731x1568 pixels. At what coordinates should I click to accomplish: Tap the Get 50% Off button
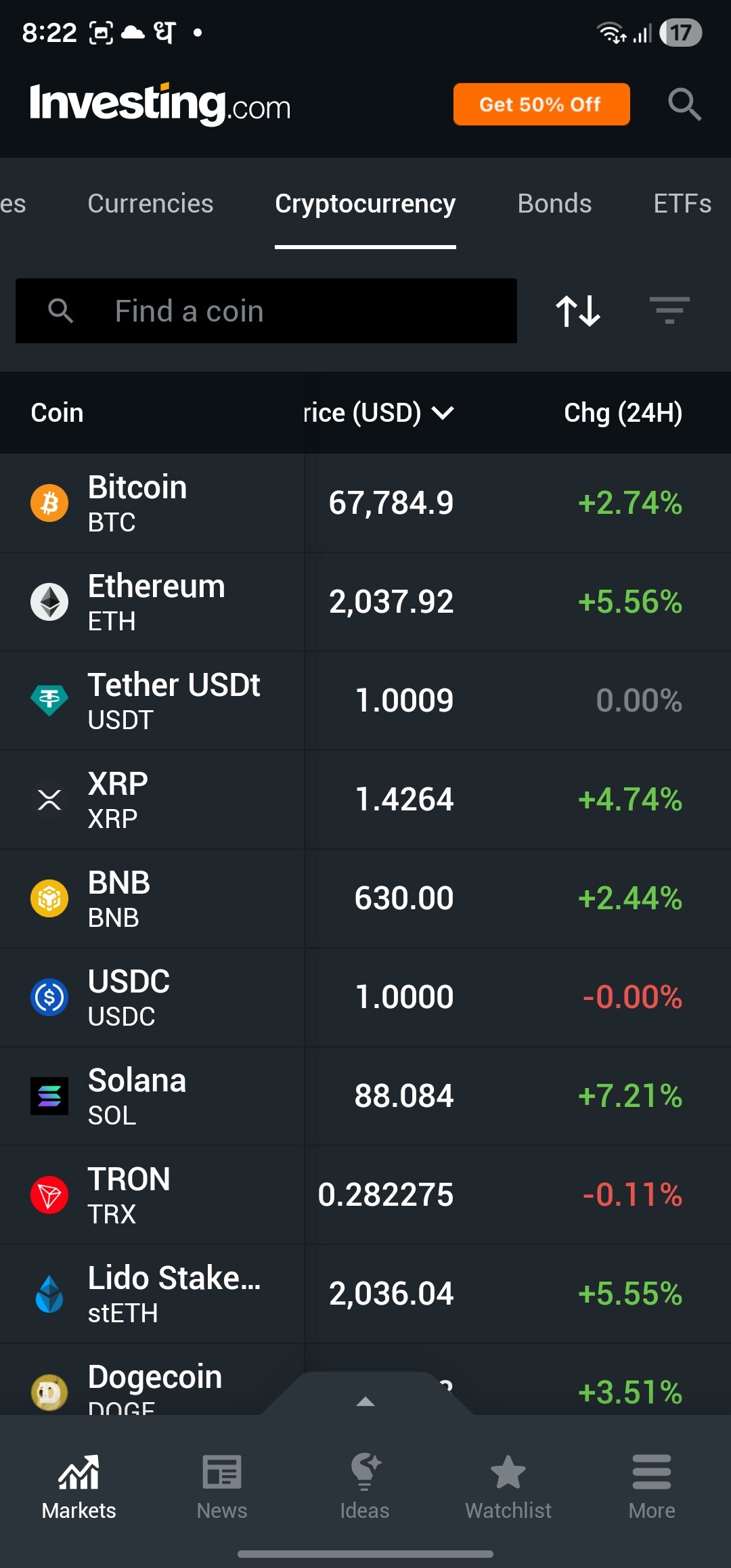(541, 104)
